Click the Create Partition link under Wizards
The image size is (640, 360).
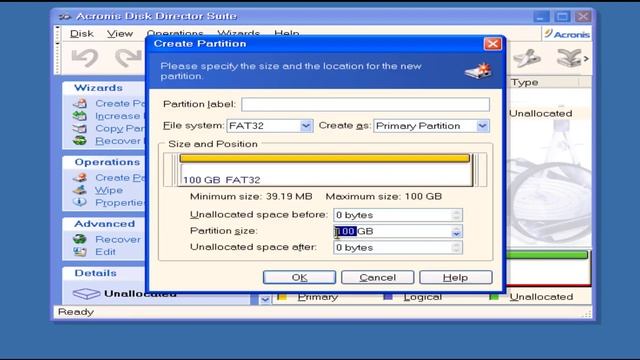click(120, 103)
